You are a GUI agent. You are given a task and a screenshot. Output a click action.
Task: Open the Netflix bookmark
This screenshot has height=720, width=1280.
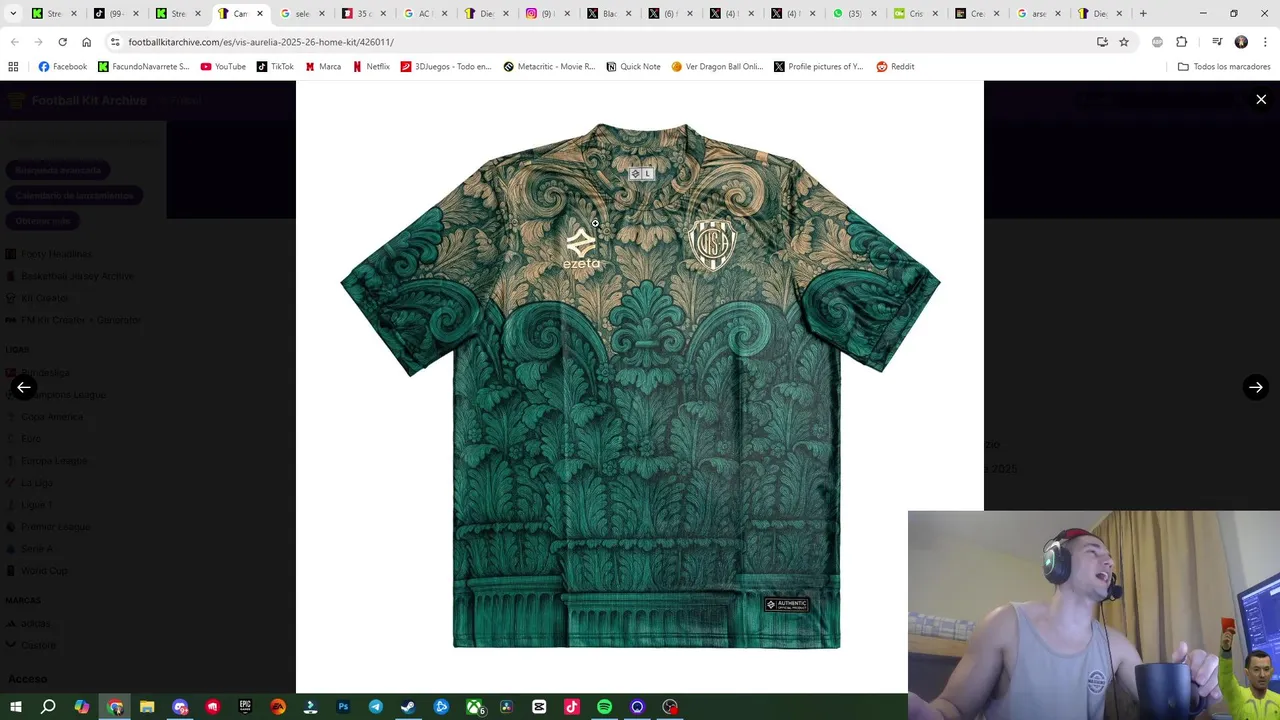[x=371, y=66]
